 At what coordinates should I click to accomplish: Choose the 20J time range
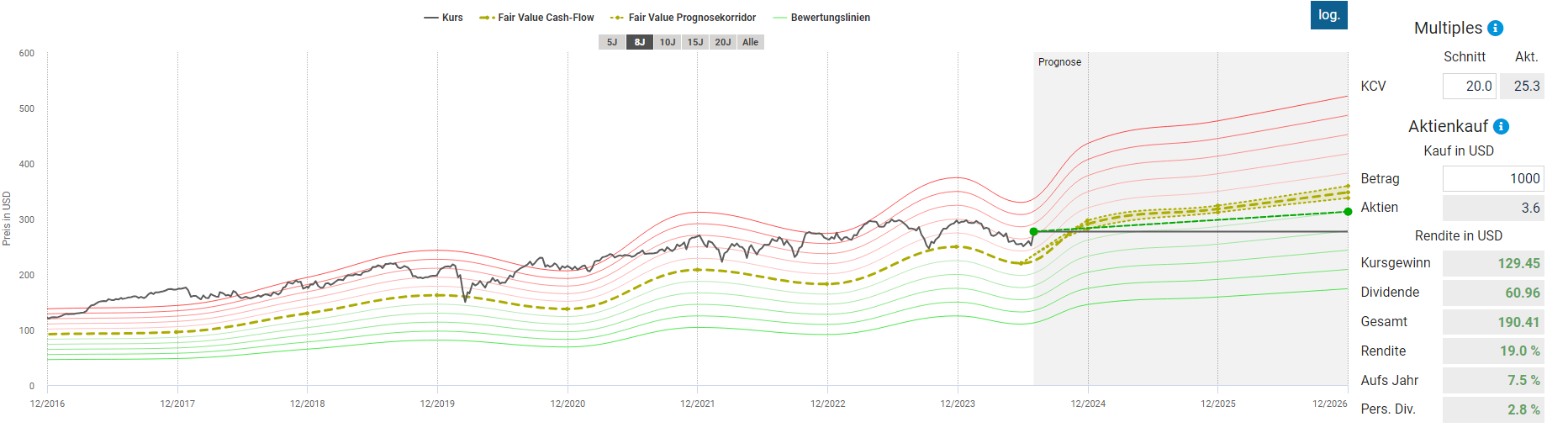pyautogui.click(x=722, y=42)
